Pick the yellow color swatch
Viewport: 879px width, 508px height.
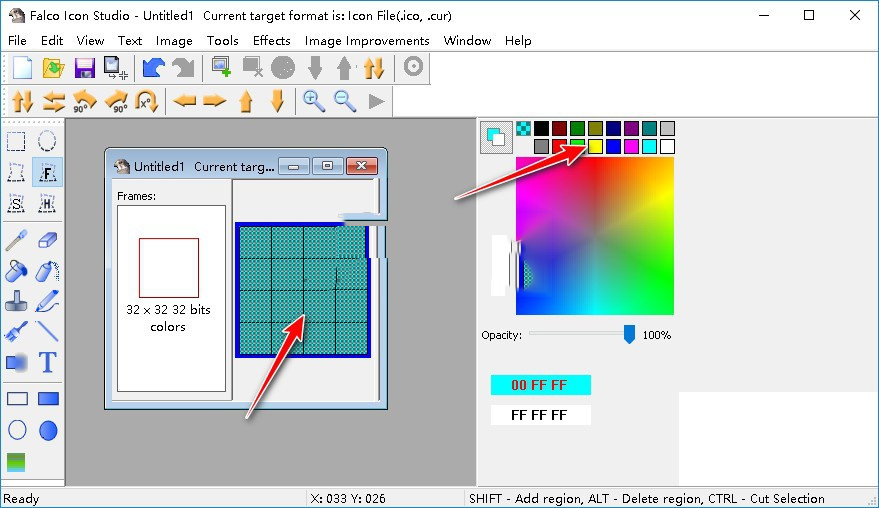595,146
